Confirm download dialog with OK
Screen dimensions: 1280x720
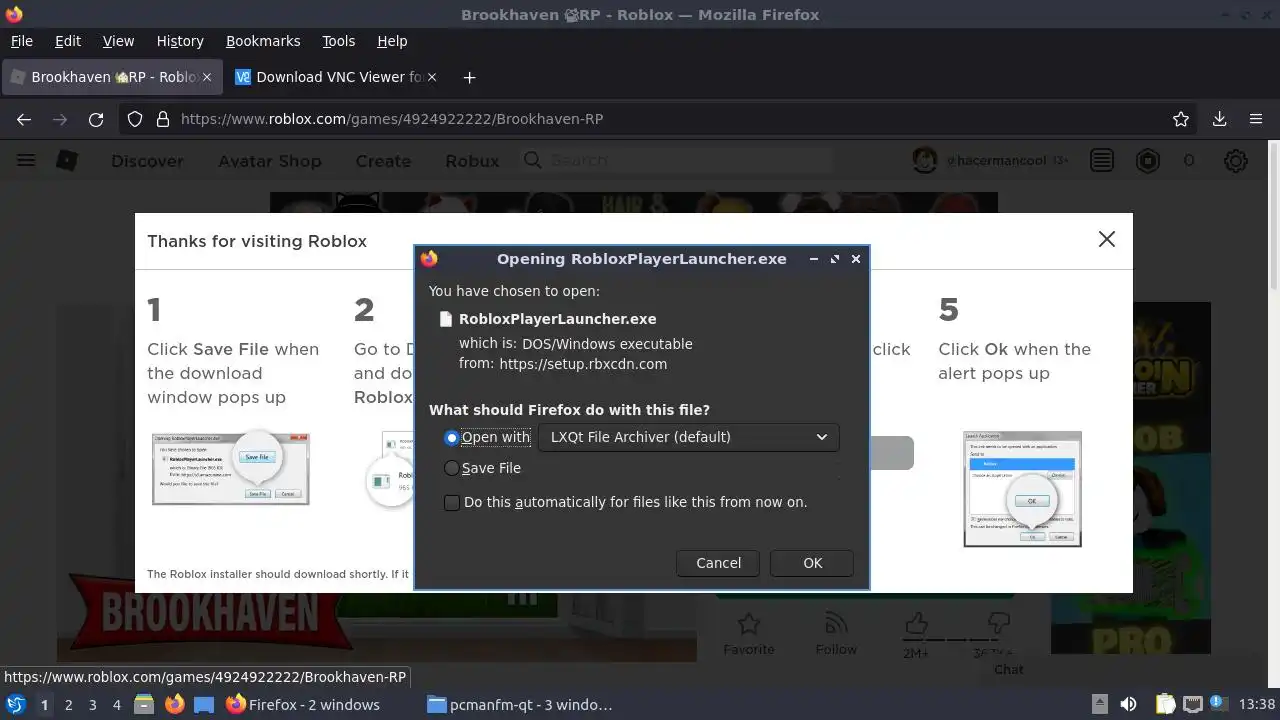[812, 563]
